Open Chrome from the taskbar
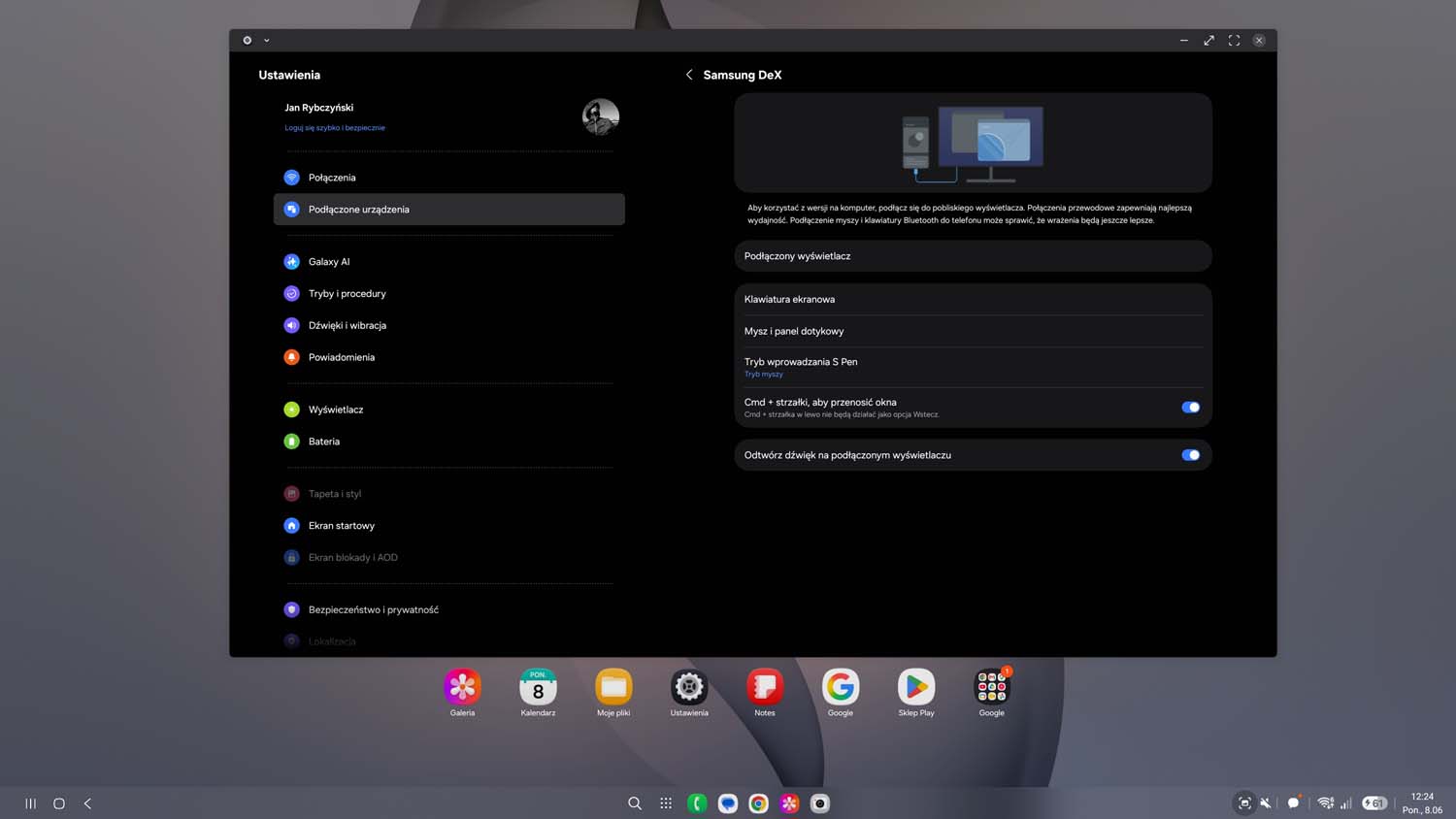Screen dimensions: 1456x819 (x=759, y=803)
